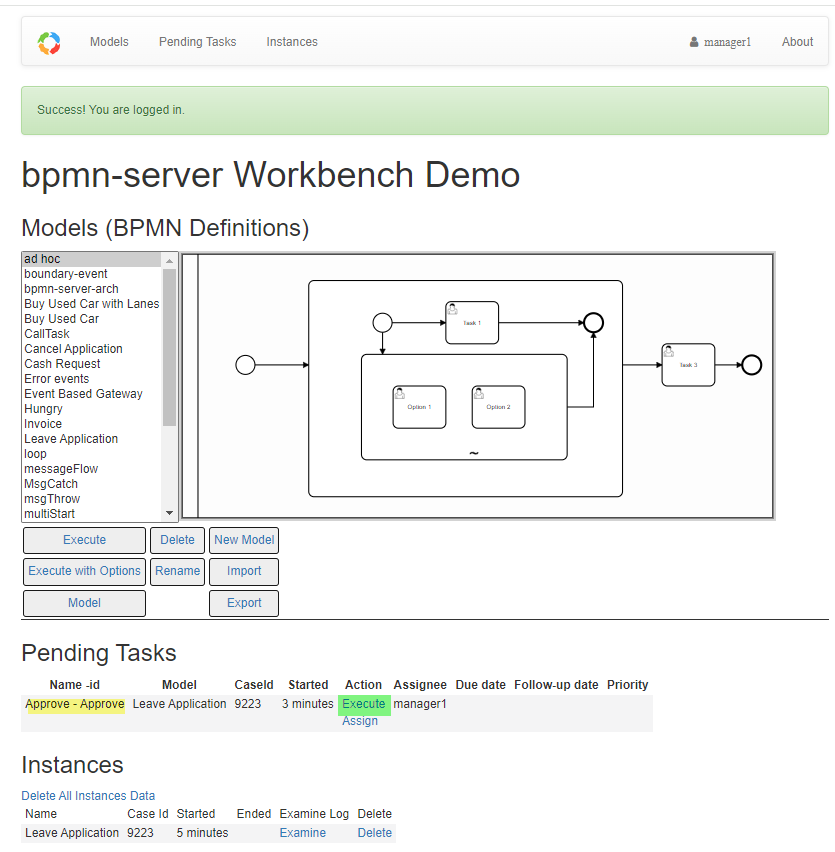Select the Task 1 node in the diagram
This screenshot has width=835, height=852.
471,322
